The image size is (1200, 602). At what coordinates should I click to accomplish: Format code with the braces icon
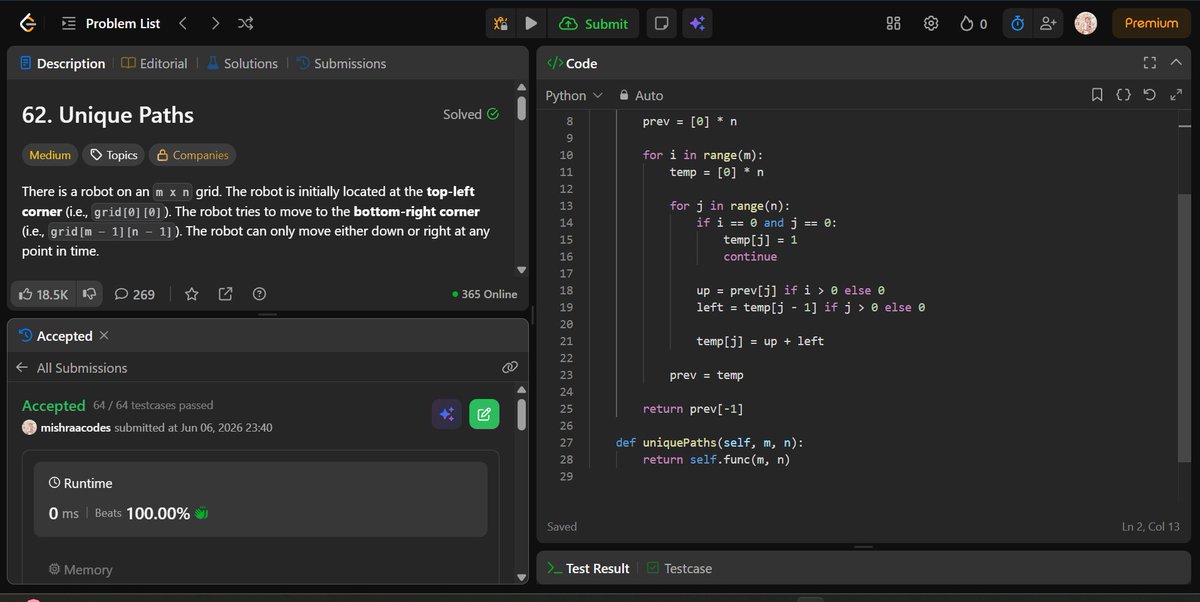pos(1123,95)
